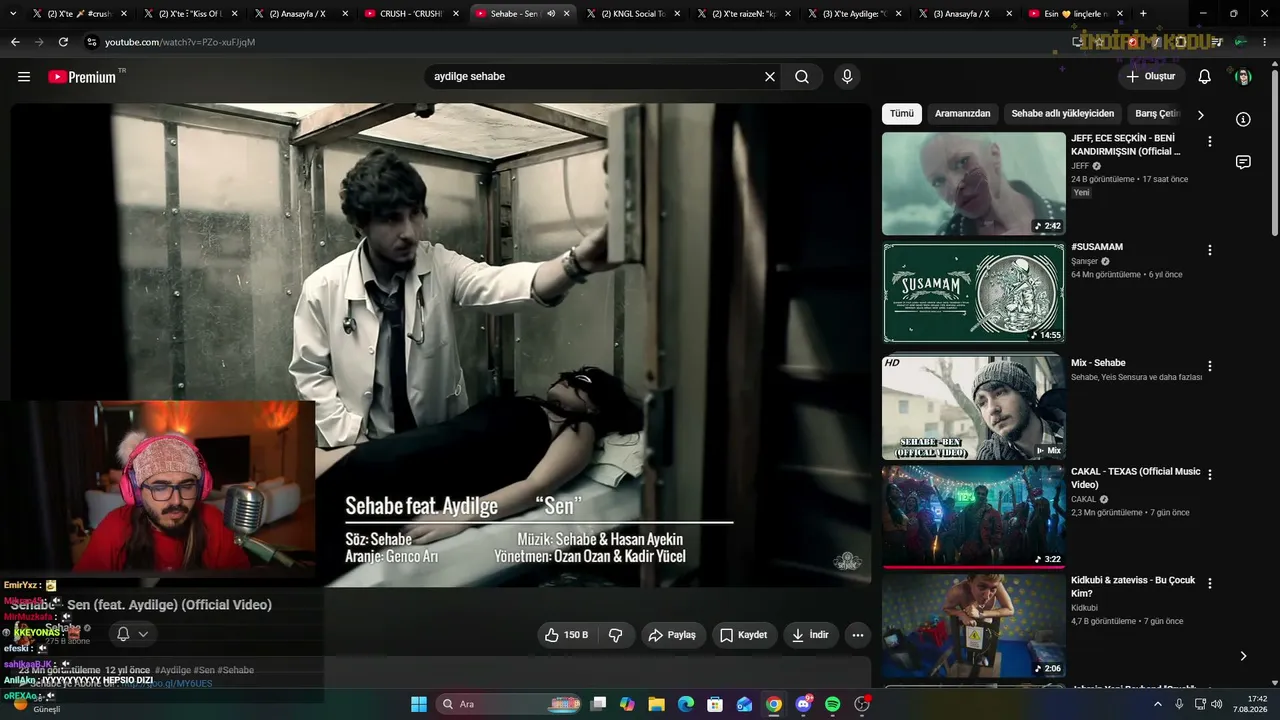Show hidden system tray icons
This screenshot has width=1280, height=720.
[x=1158, y=704]
